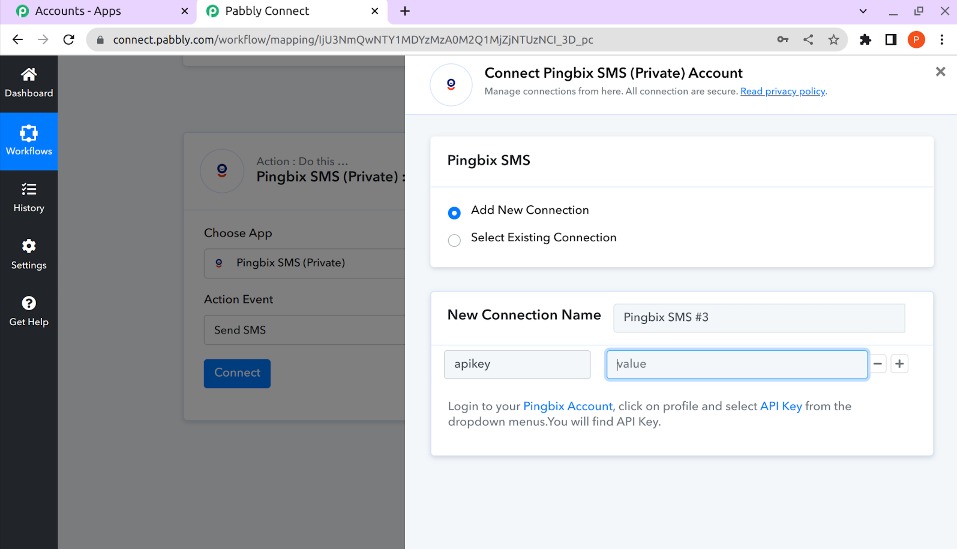Screen dimensions: 957x549
Task: Open the Pingbix Account link
Action: click(567, 406)
